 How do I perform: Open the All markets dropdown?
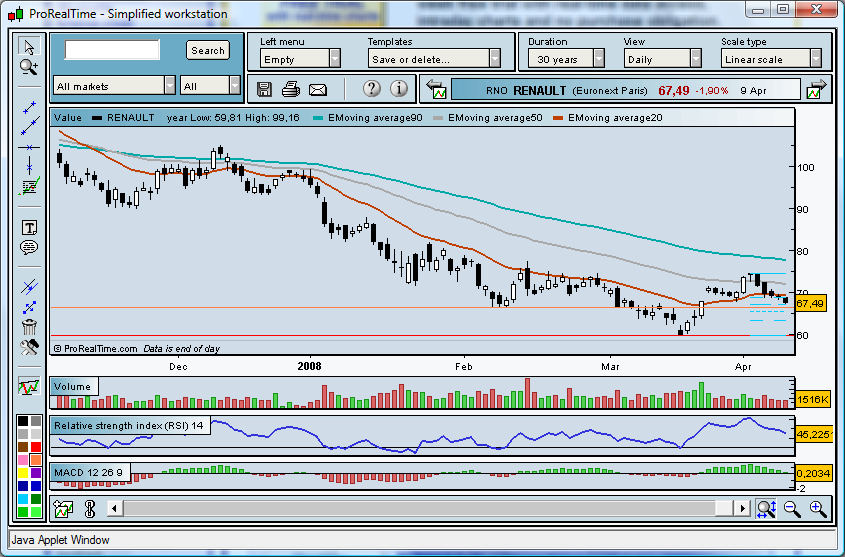pos(115,86)
